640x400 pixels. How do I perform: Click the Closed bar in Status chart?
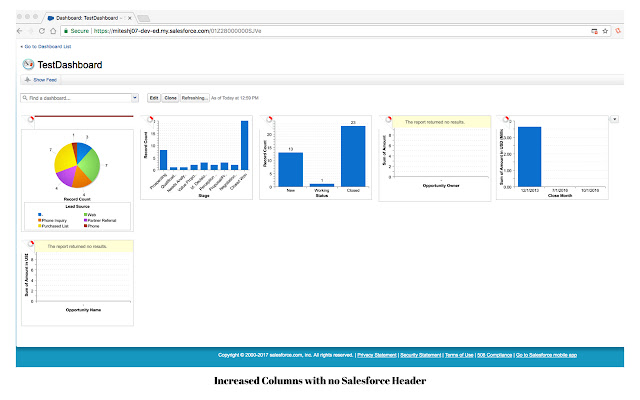coord(353,156)
